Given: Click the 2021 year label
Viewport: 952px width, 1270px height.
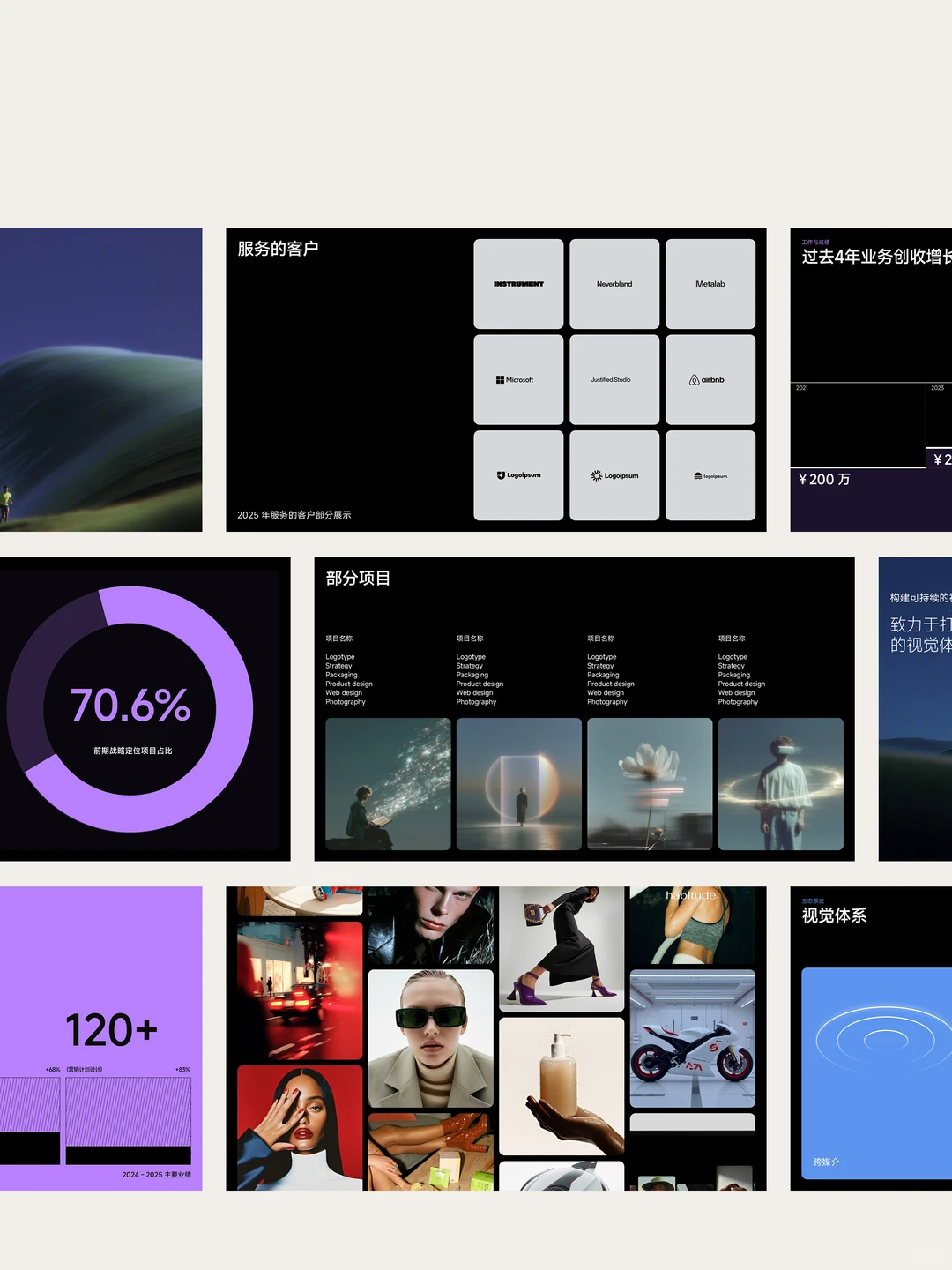Looking at the screenshot, I should 802,388.
